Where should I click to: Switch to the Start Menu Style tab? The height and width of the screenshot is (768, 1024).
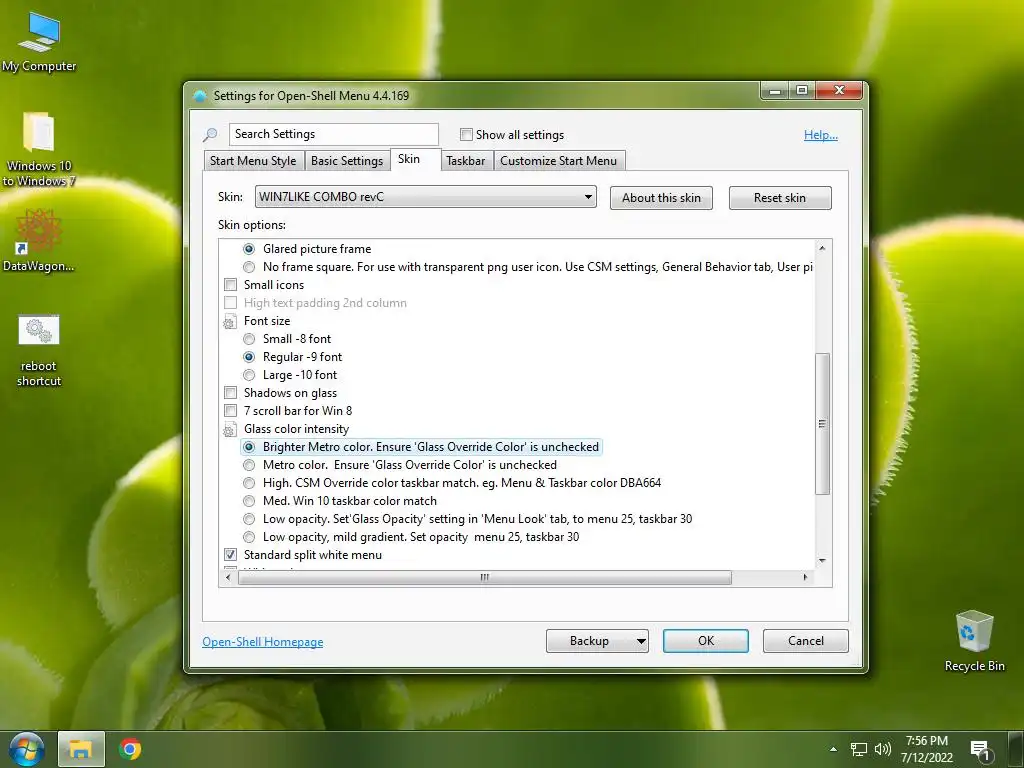coord(253,161)
